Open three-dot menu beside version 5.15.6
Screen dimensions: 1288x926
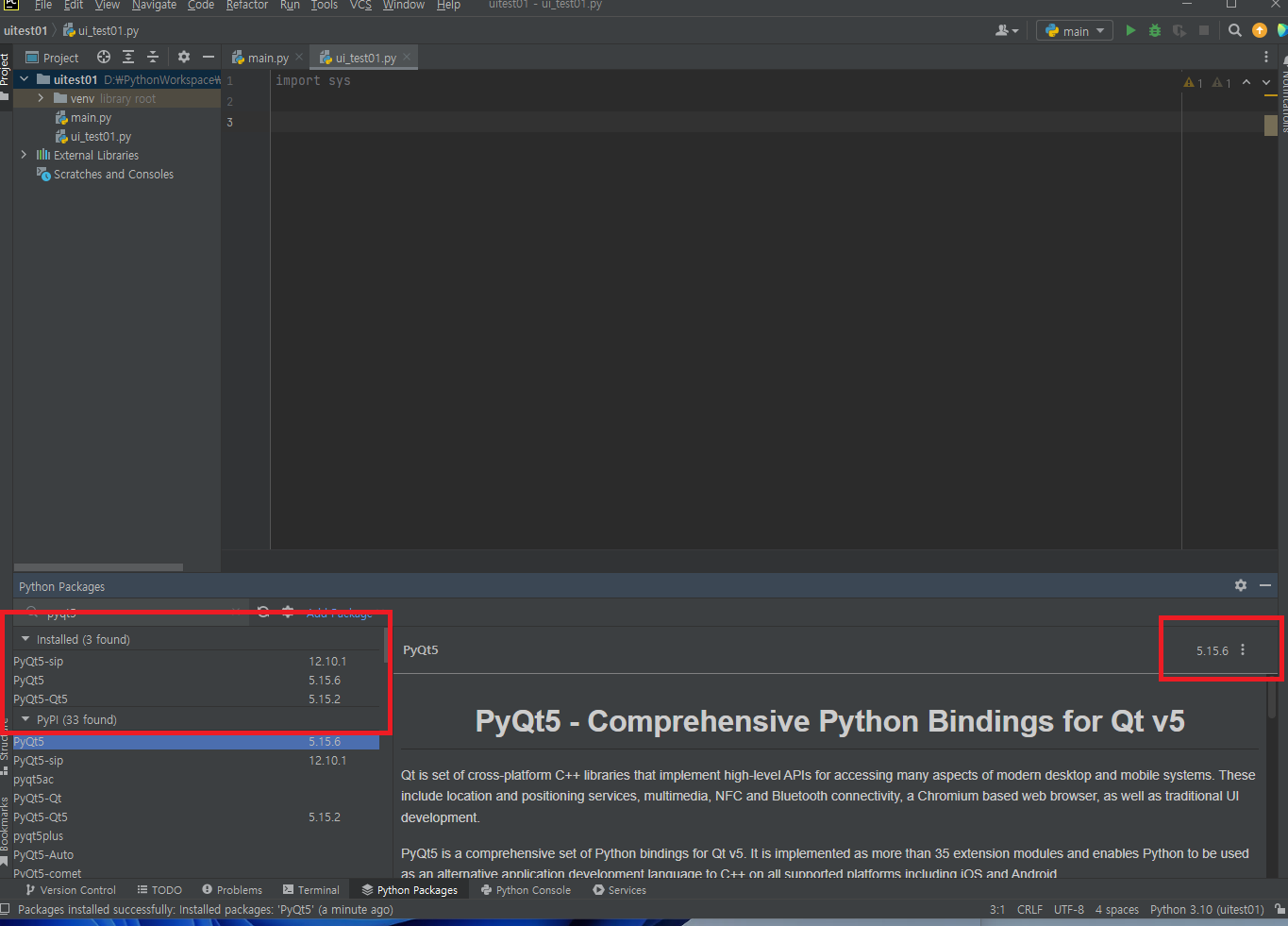[x=1243, y=649]
